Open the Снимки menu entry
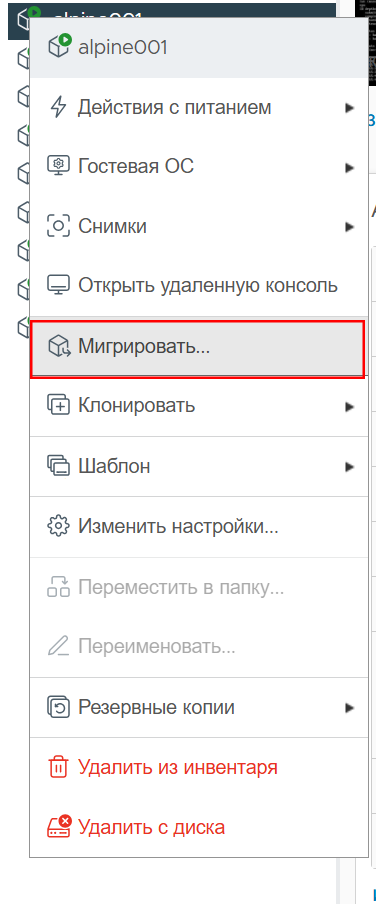Image resolution: width=376 pixels, height=904 pixels. click(199, 227)
